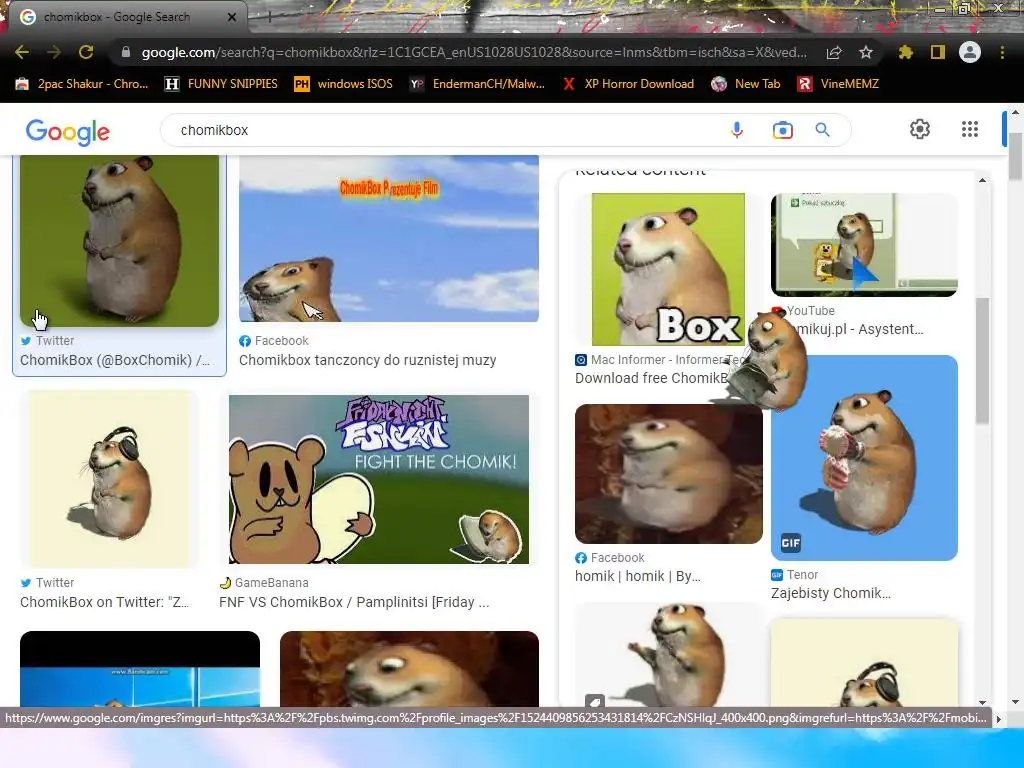Open Google settings gear icon
The image size is (1024, 768).
pyautogui.click(x=920, y=129)
